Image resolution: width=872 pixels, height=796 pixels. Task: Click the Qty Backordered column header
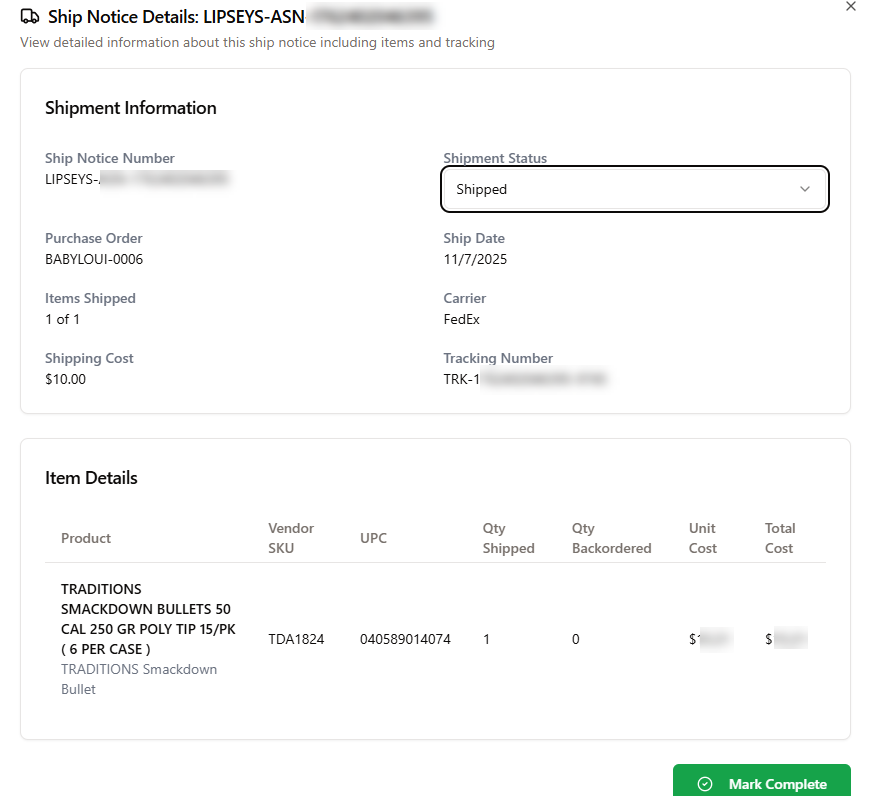coord(611,538)
